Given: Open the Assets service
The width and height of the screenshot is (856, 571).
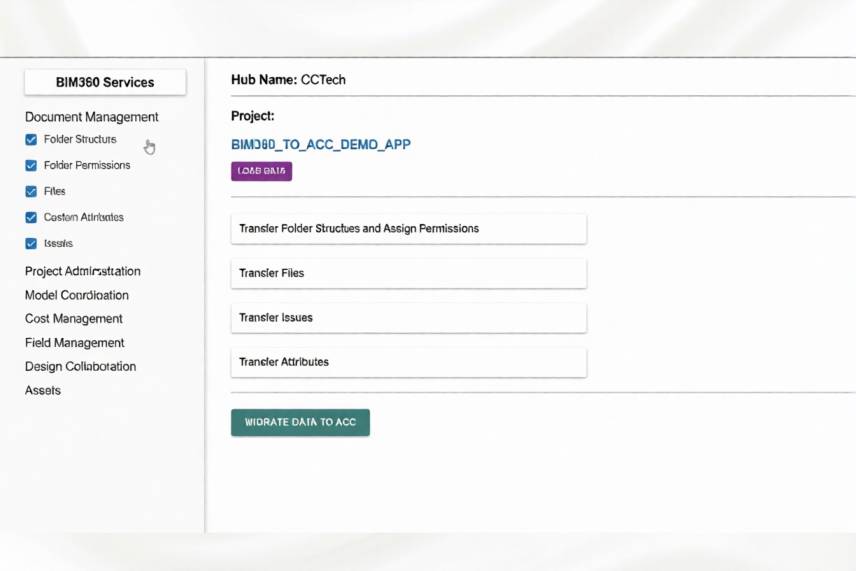Looking at the screenshot, I should pos(43,390).
